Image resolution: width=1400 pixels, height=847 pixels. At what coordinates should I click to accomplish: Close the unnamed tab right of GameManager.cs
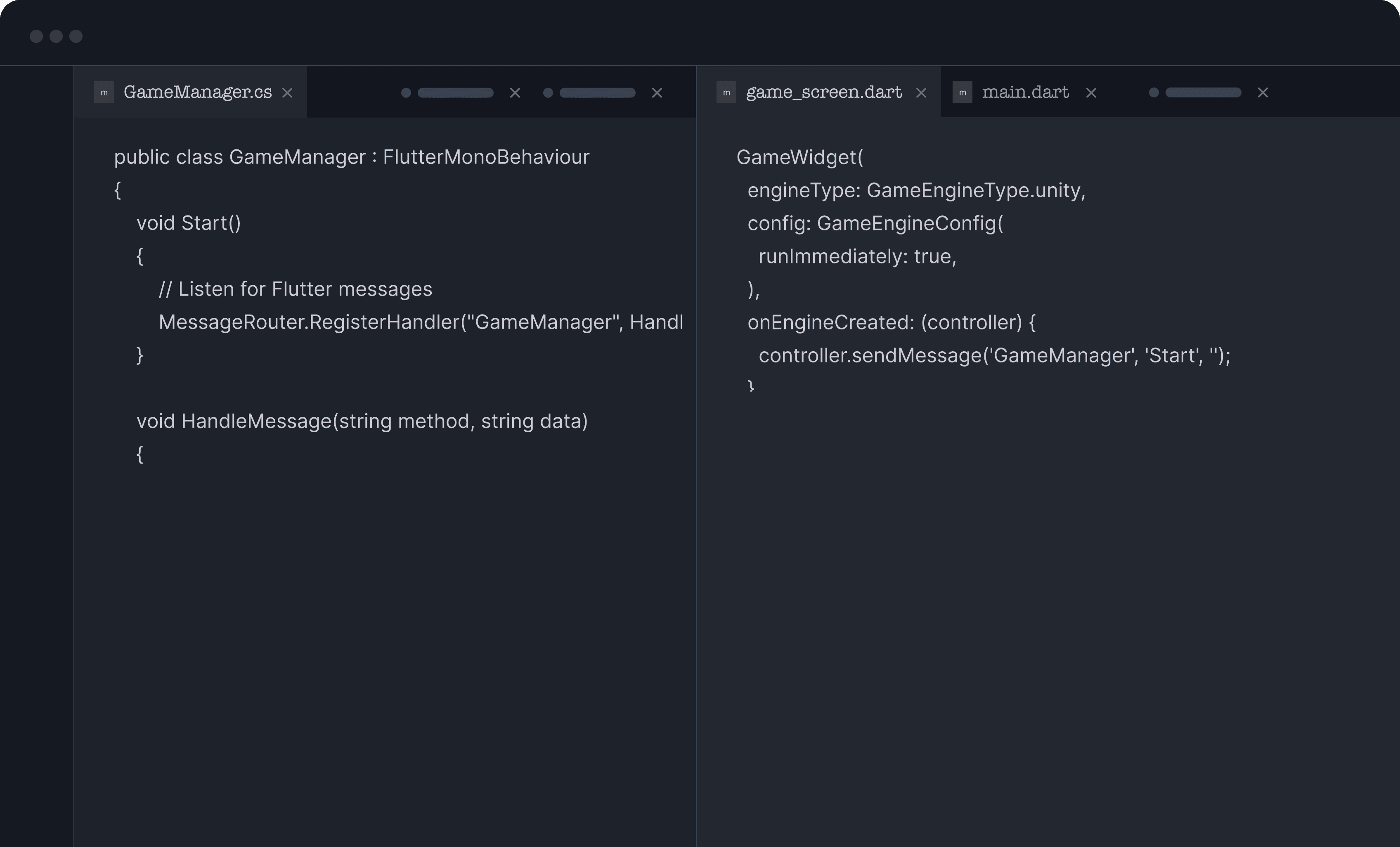515,93
